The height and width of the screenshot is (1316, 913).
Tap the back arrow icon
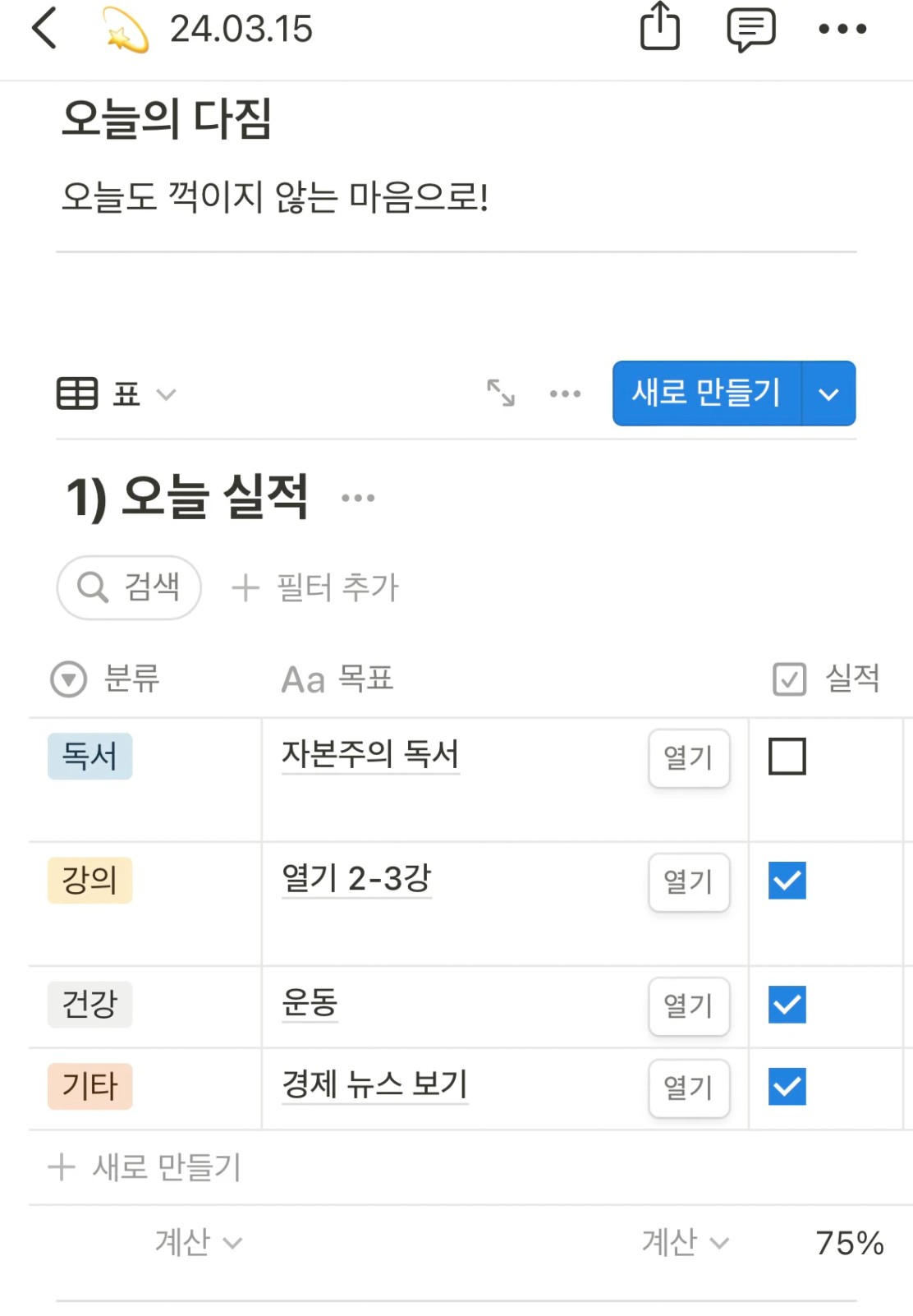[44, 29]
